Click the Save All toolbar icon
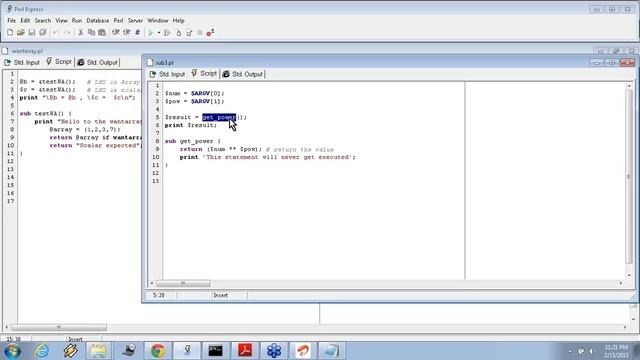The width and height of the screenshot is (640, 360). (x=43, y=32)
